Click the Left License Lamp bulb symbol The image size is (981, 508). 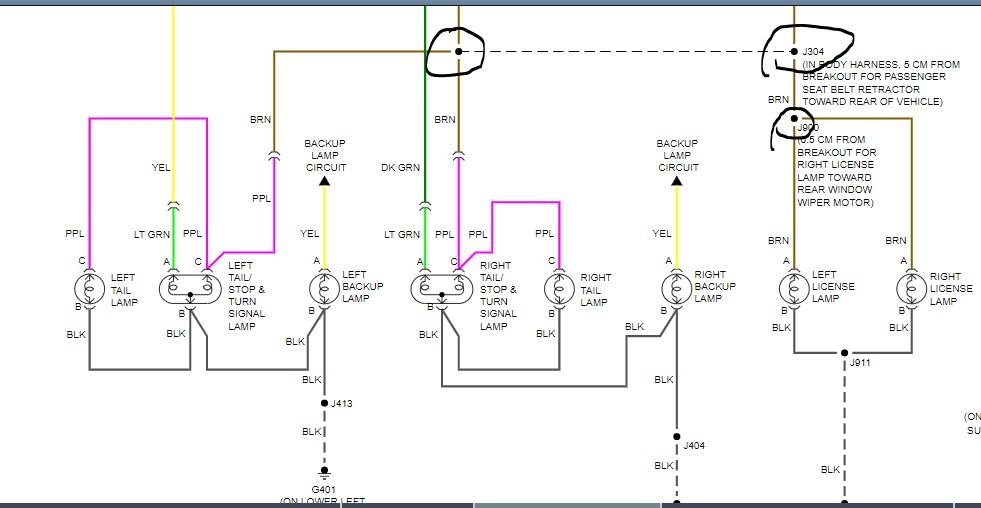click(794, 288)
